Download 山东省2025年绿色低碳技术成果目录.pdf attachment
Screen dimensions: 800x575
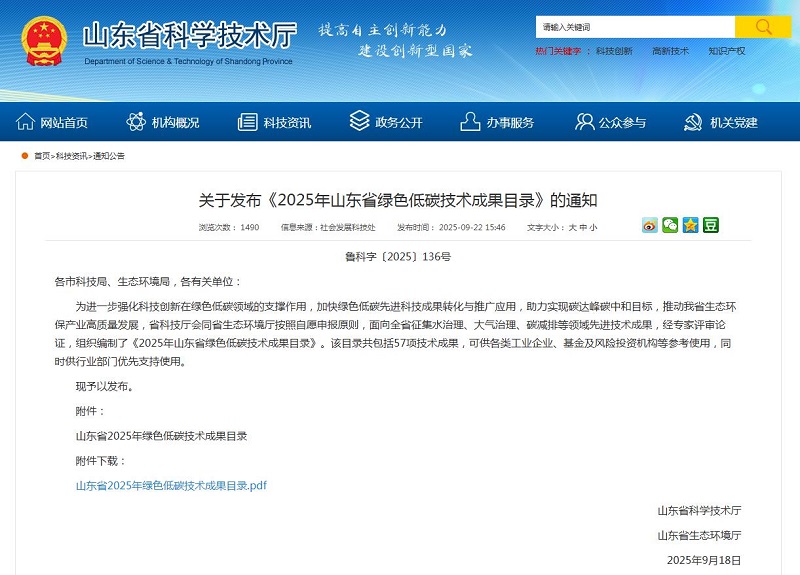(171, 485)
